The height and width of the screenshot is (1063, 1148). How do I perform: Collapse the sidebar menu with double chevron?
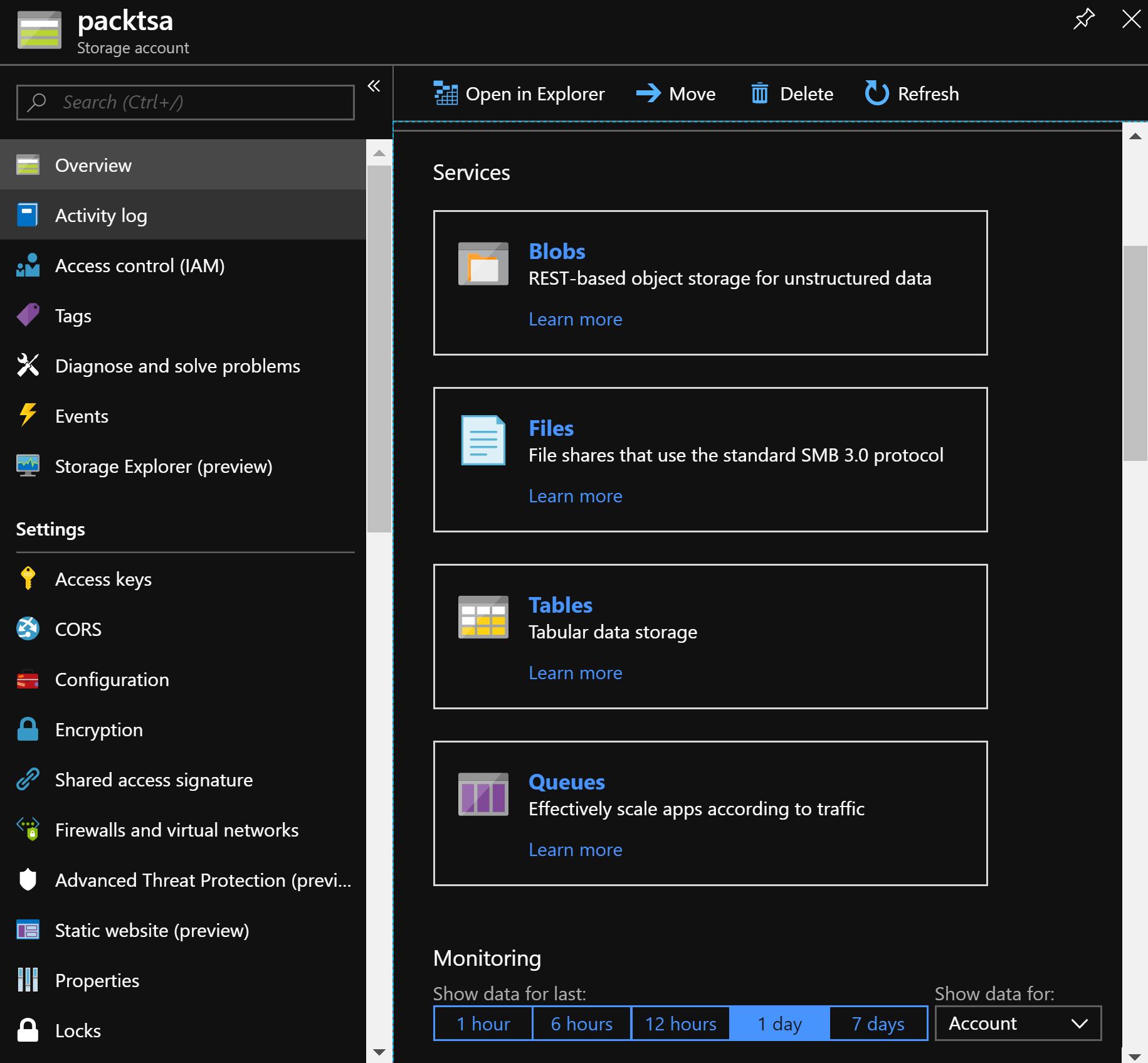point(374,86)
